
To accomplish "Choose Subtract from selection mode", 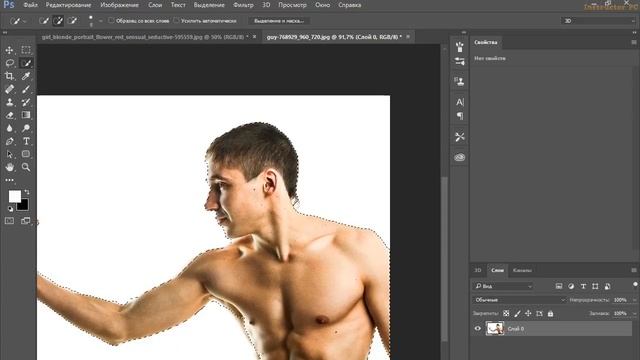I will pos(72,21).
